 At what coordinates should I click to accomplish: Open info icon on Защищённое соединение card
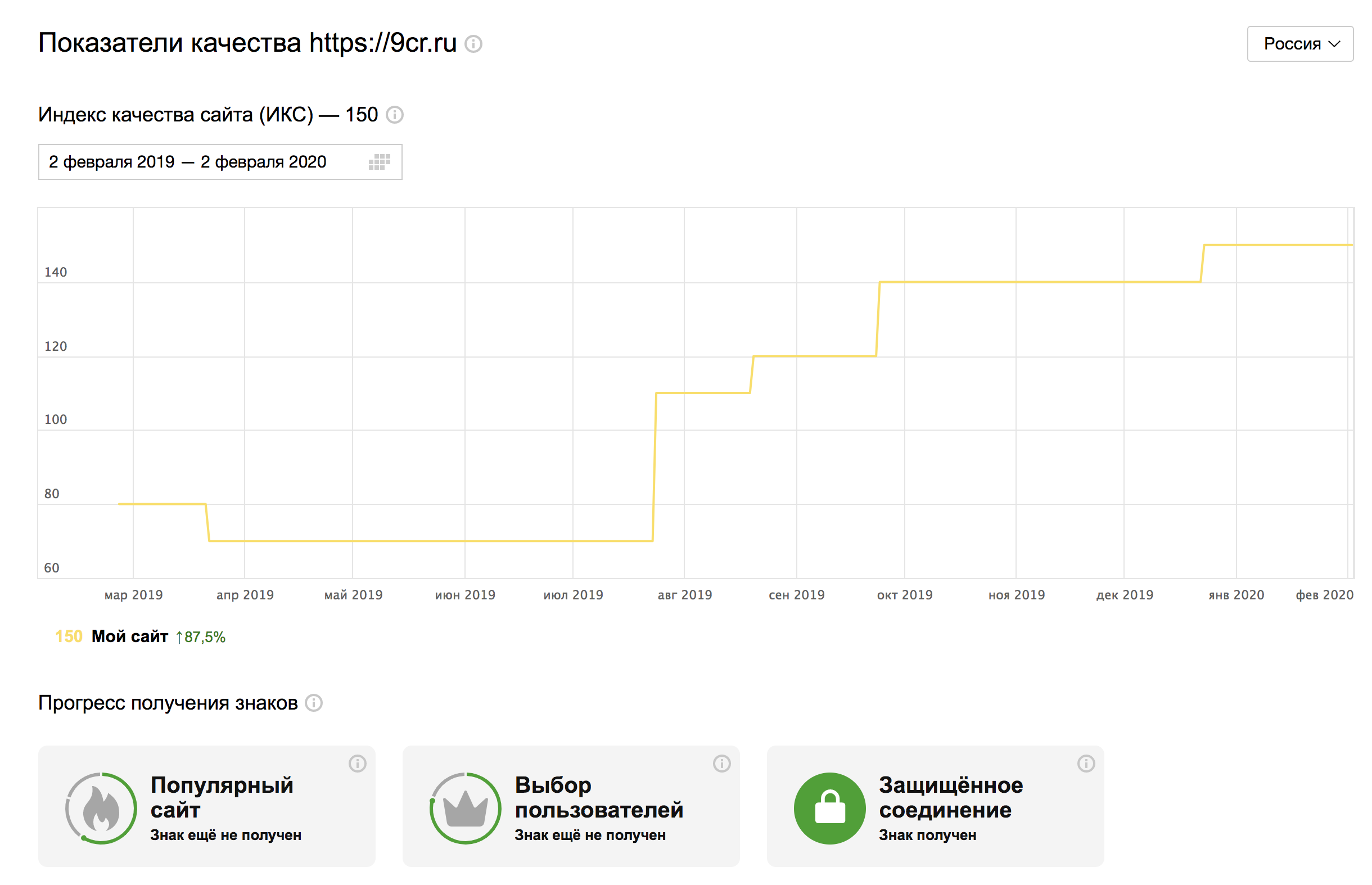(x=1085, y=763)
